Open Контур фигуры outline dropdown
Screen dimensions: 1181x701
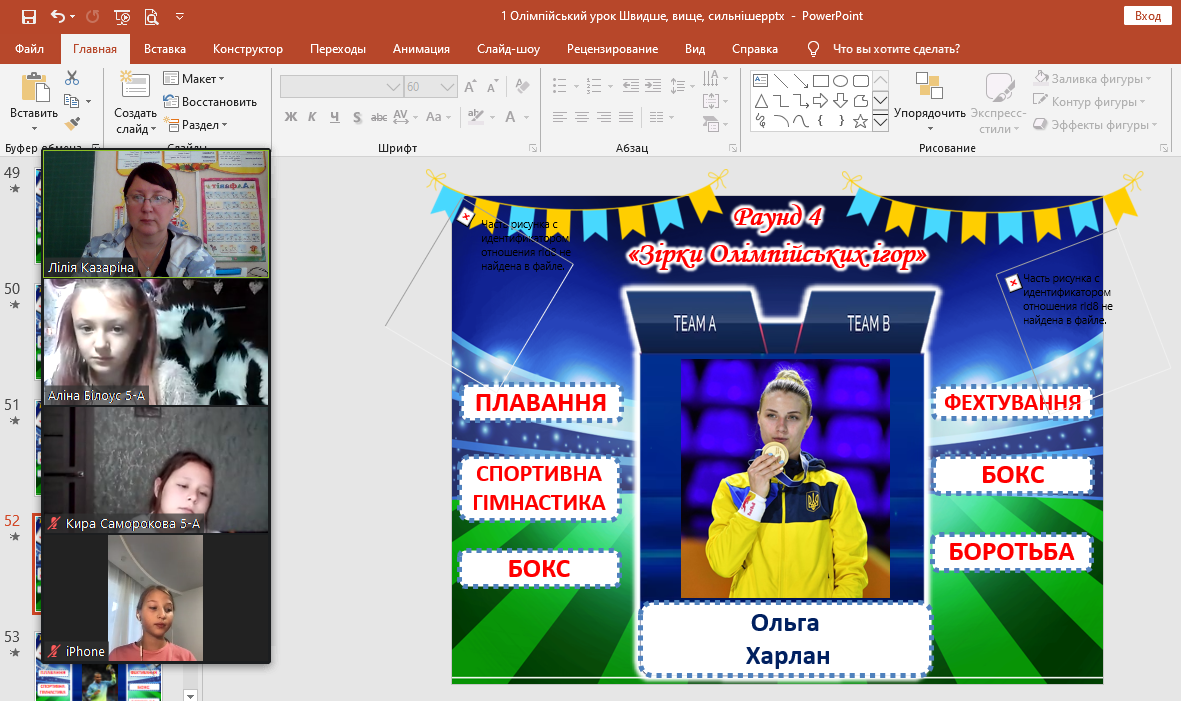click(1089, 102)
